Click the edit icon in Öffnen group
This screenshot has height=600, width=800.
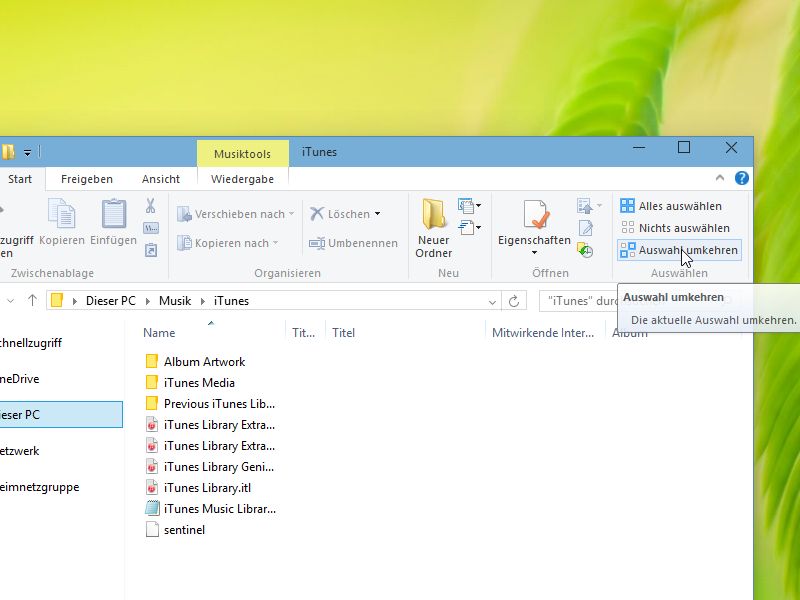585,228
